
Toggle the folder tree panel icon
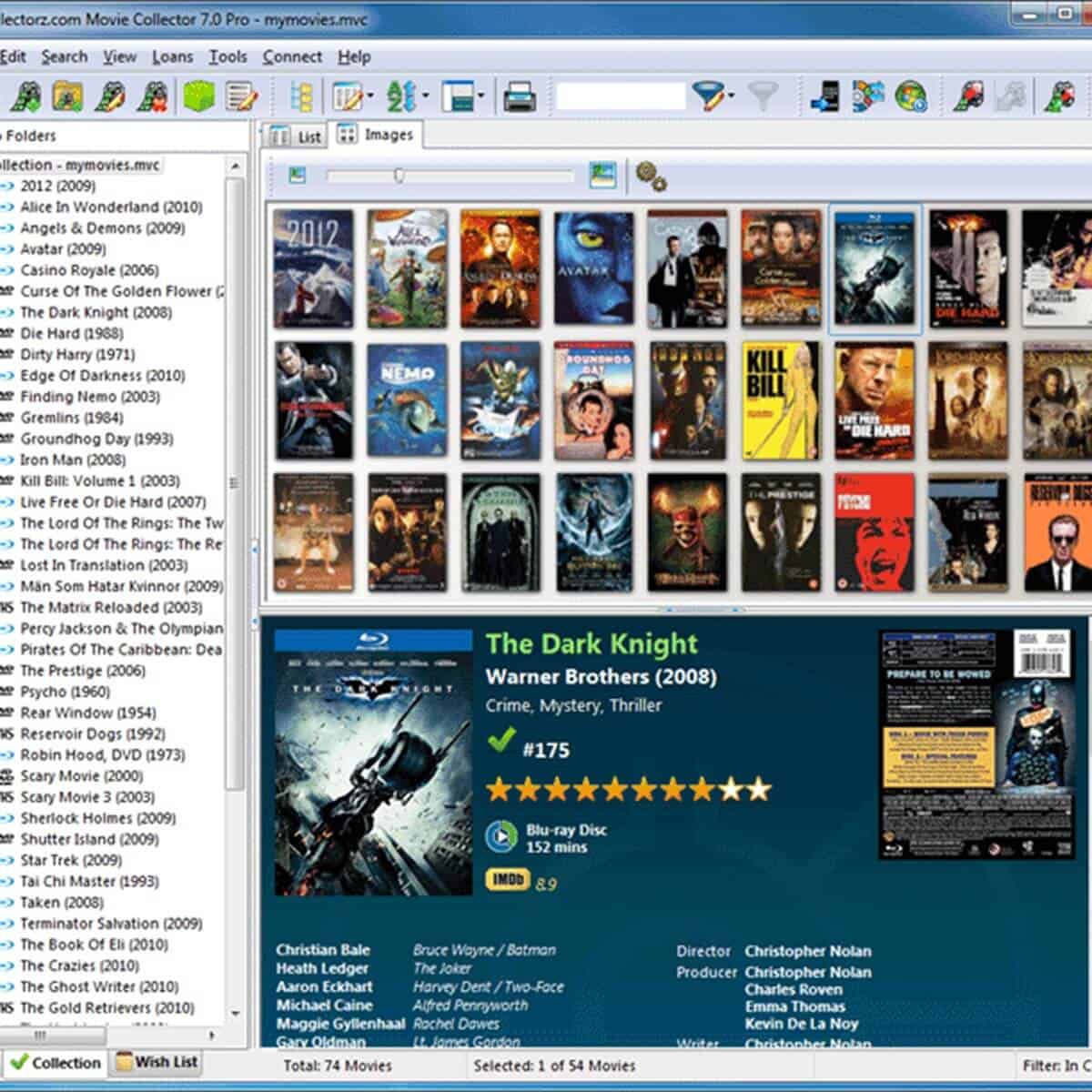click(x=300, y=96)
